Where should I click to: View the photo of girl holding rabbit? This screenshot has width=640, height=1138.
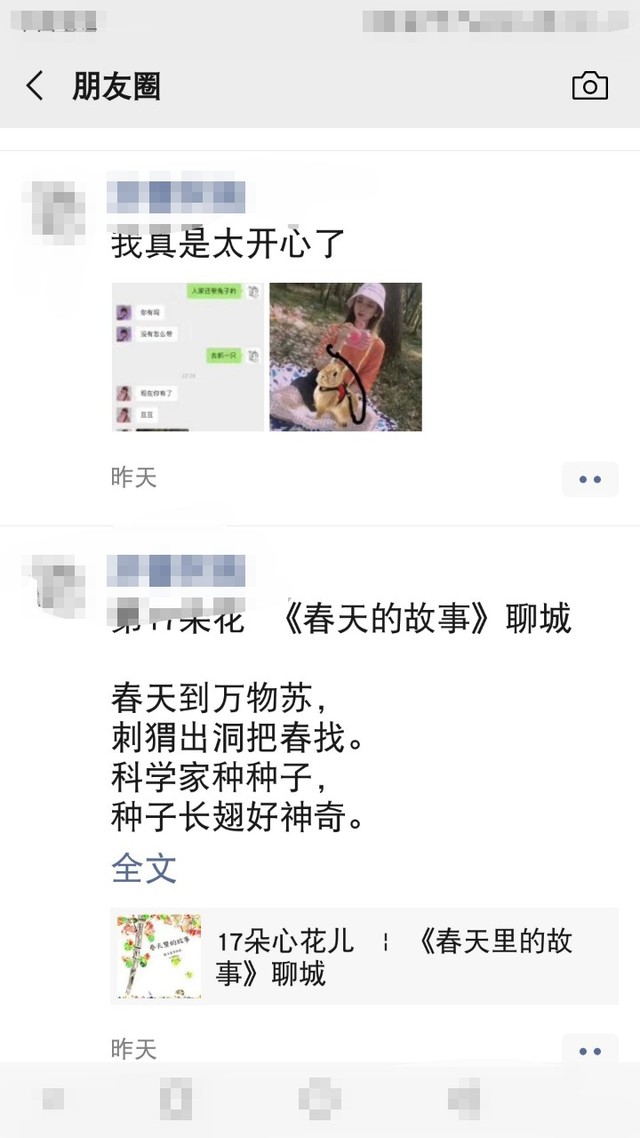click(x=345, y=356)
